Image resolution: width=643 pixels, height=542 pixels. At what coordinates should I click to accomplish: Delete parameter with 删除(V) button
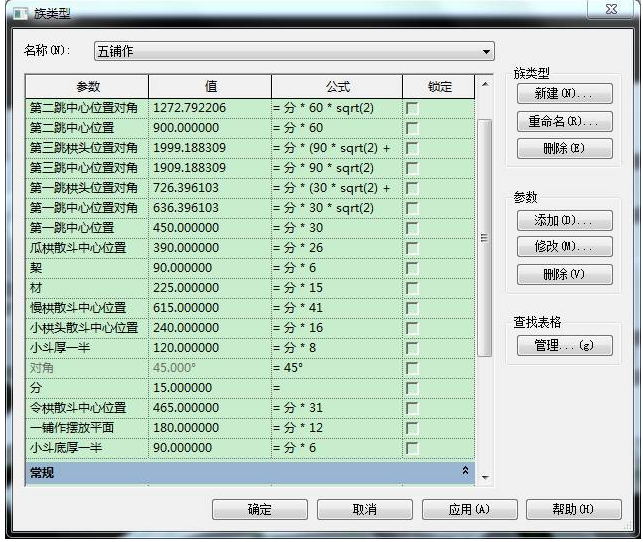click(x=564, y=274)
